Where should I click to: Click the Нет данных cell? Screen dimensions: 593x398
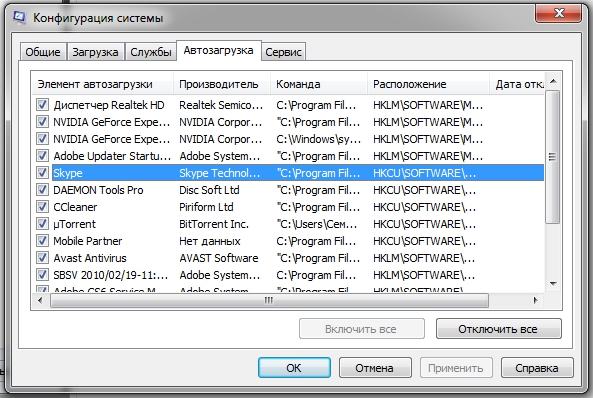[210, 241]
